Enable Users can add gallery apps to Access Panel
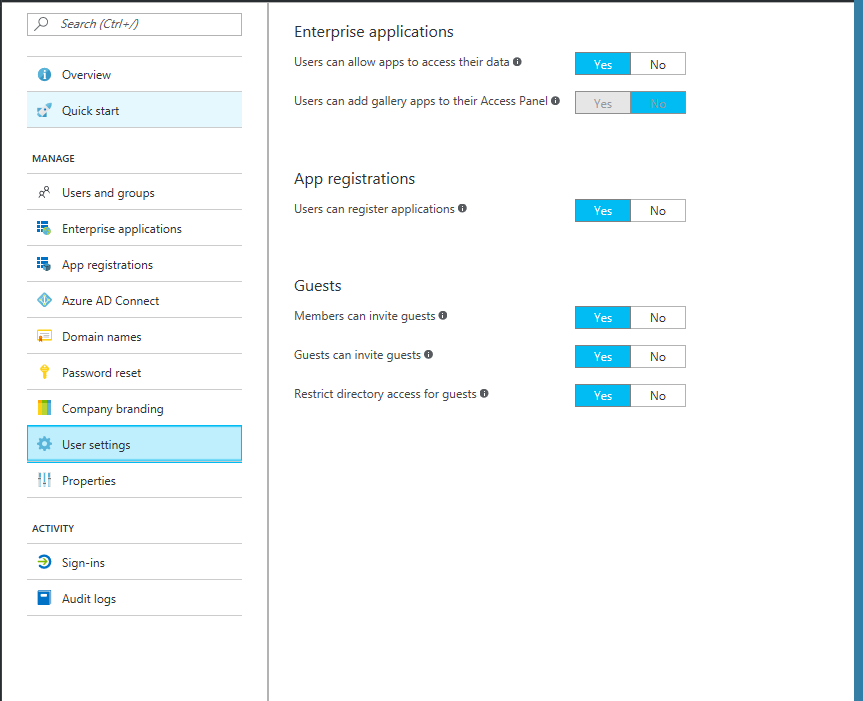The width and height of the screenshot is (863, 701). pyautogui.click(x=602, y=102)
